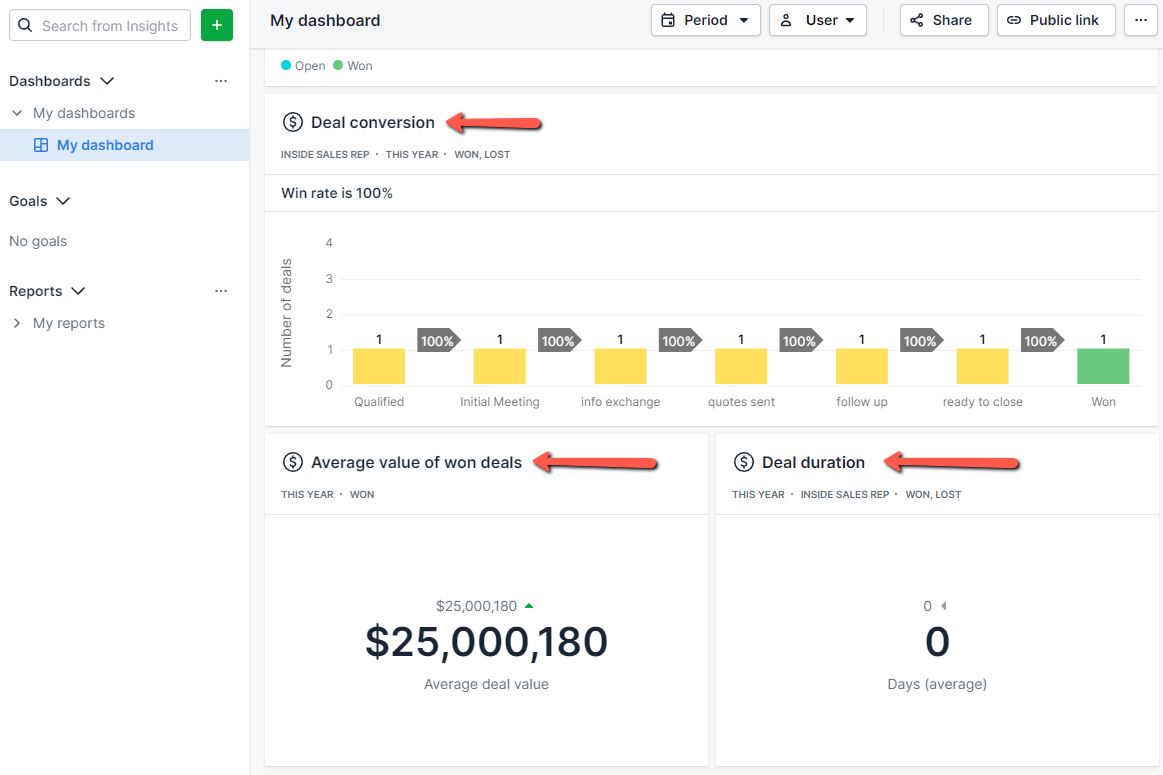The image size is (1163, 775).
Task: Open the Dashboards section options menu
Action: (221, 81)
